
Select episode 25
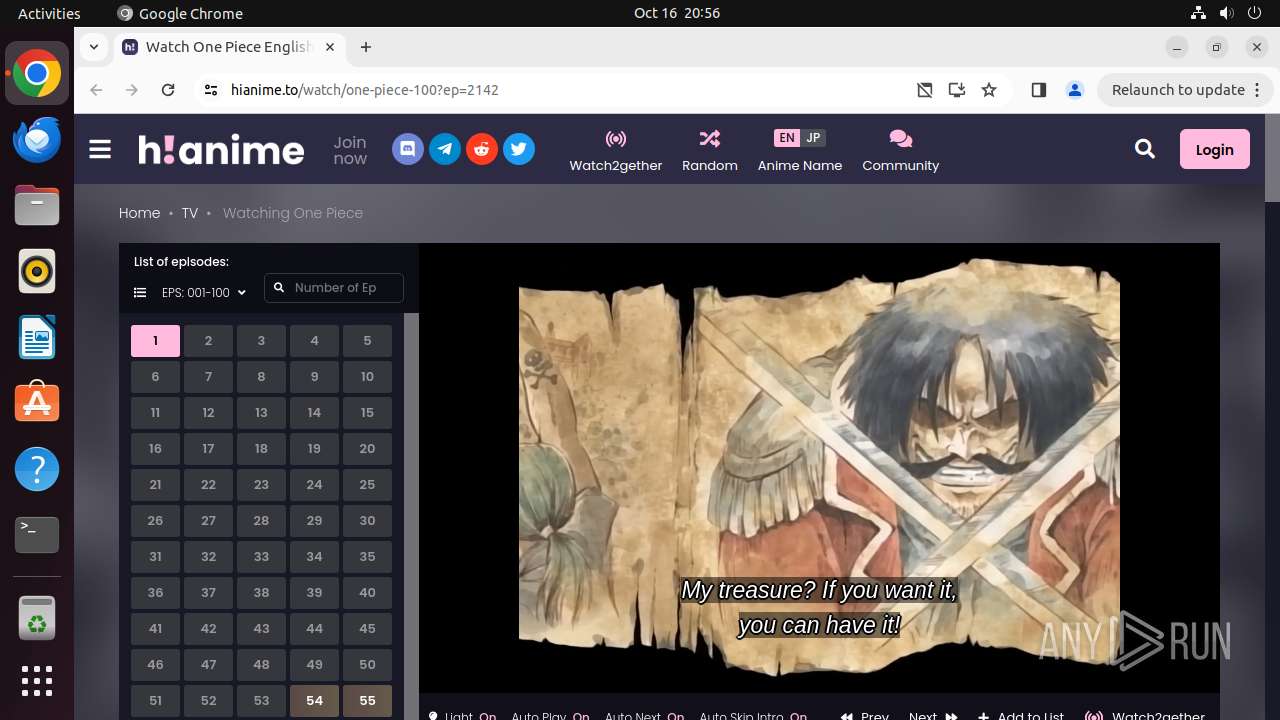[367, 485]
